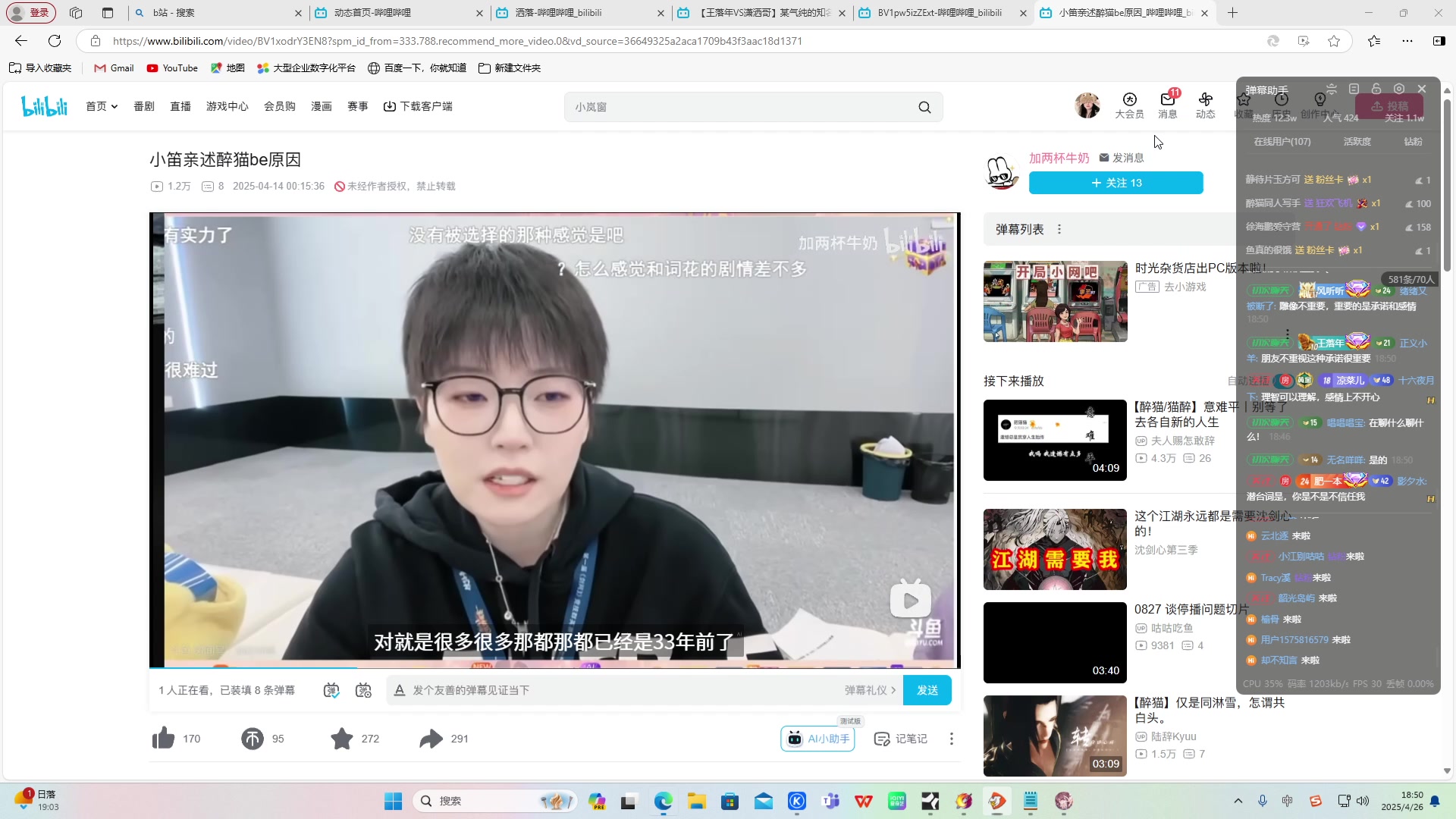This screenshot has height=819, width=1456.
Task: Click 发消息 to message uploader
Action: tap(1122, 158)
